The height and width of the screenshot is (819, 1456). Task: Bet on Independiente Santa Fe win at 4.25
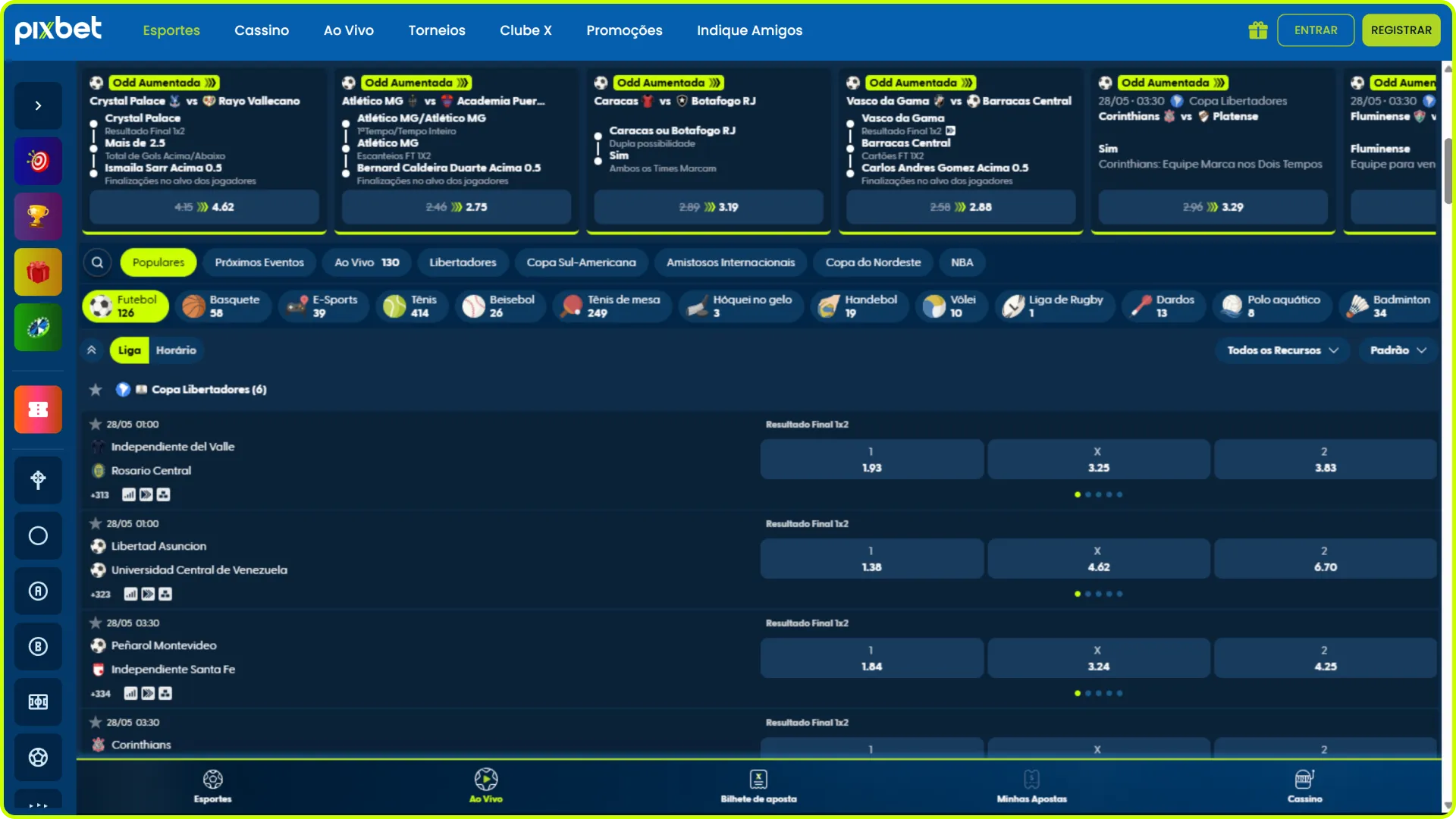coord(1325,658)
